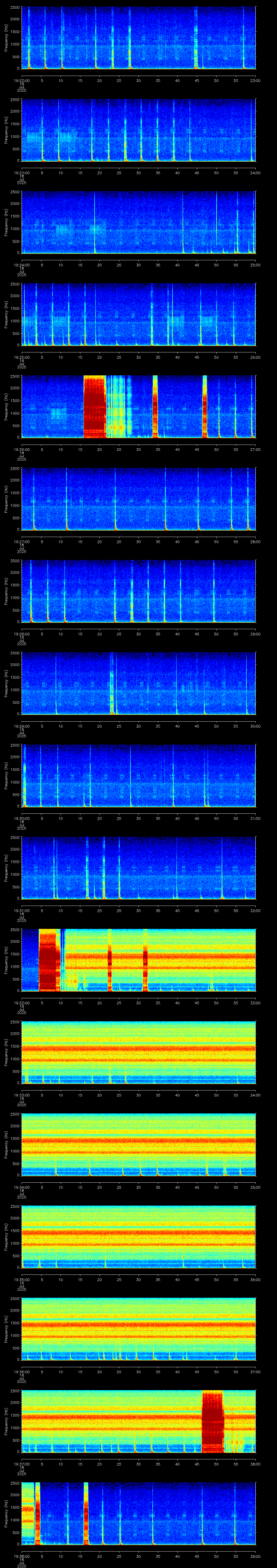Click the 19:24:00 start time label

point(21,265)
